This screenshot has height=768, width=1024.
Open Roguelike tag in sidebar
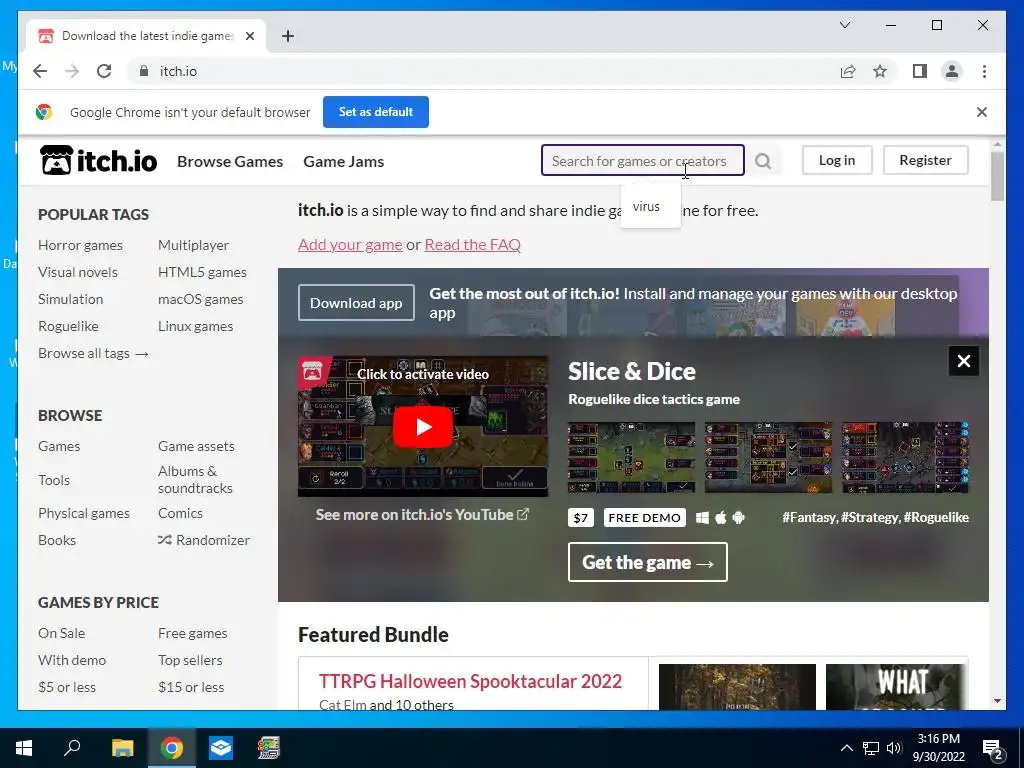coord(68,326)
